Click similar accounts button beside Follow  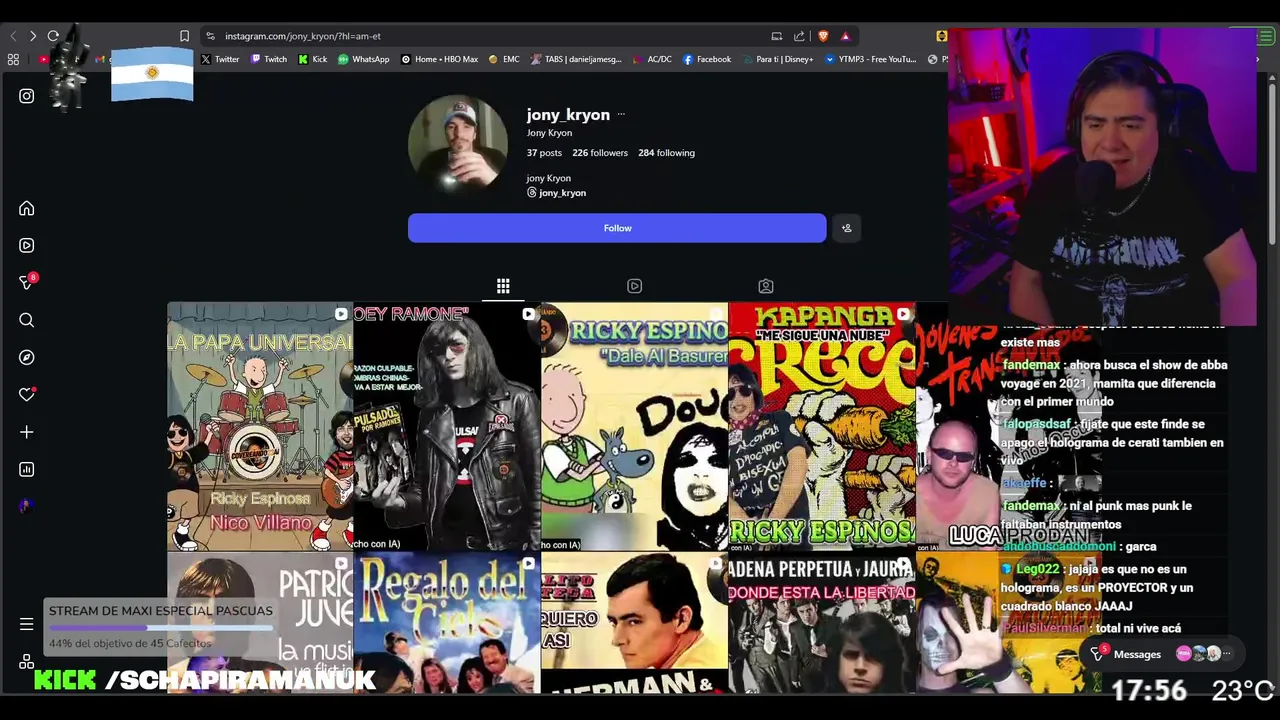(846, 228)
